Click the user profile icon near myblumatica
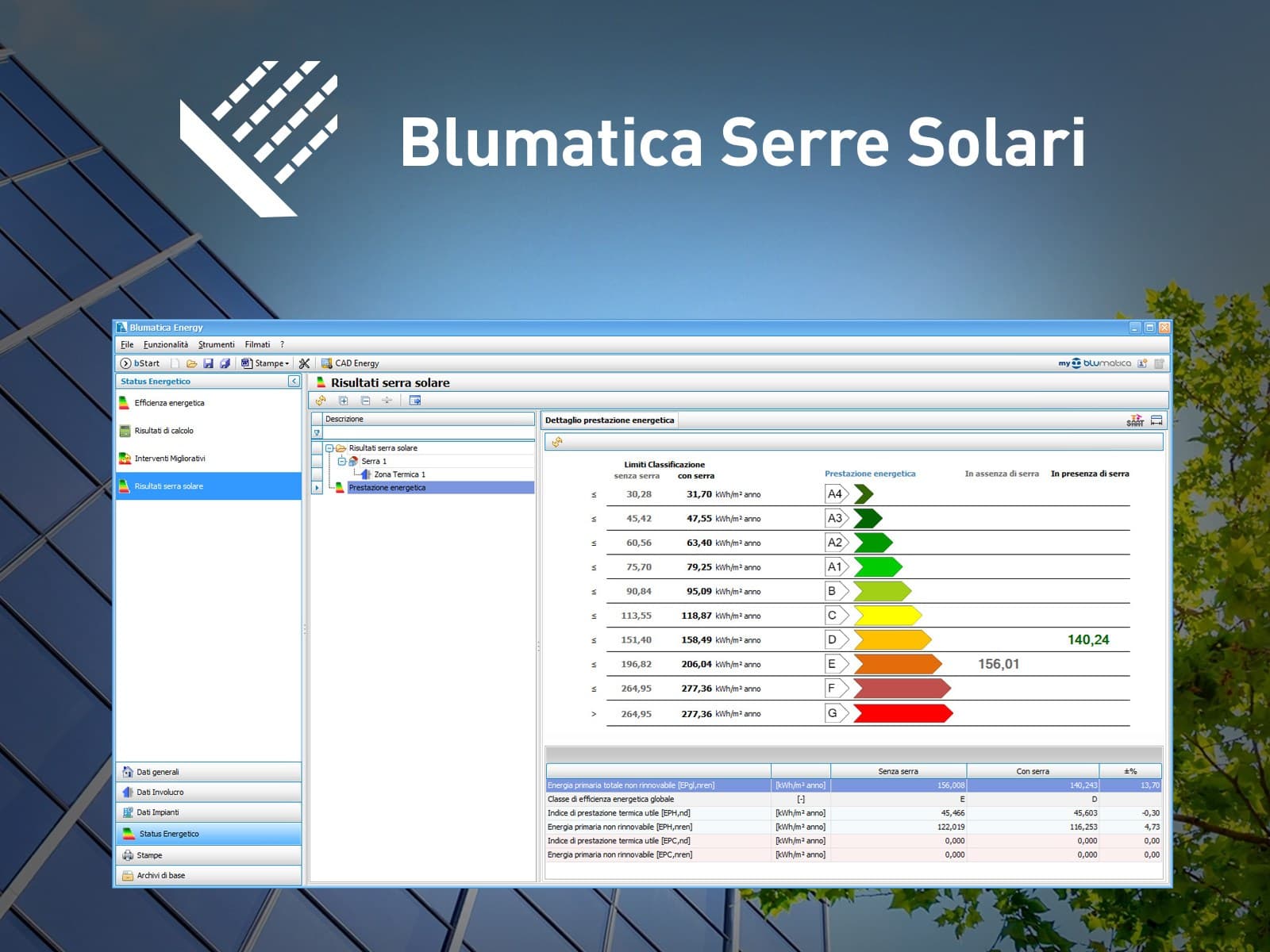The image size is (1270, 952). (x=1142, y=363)
